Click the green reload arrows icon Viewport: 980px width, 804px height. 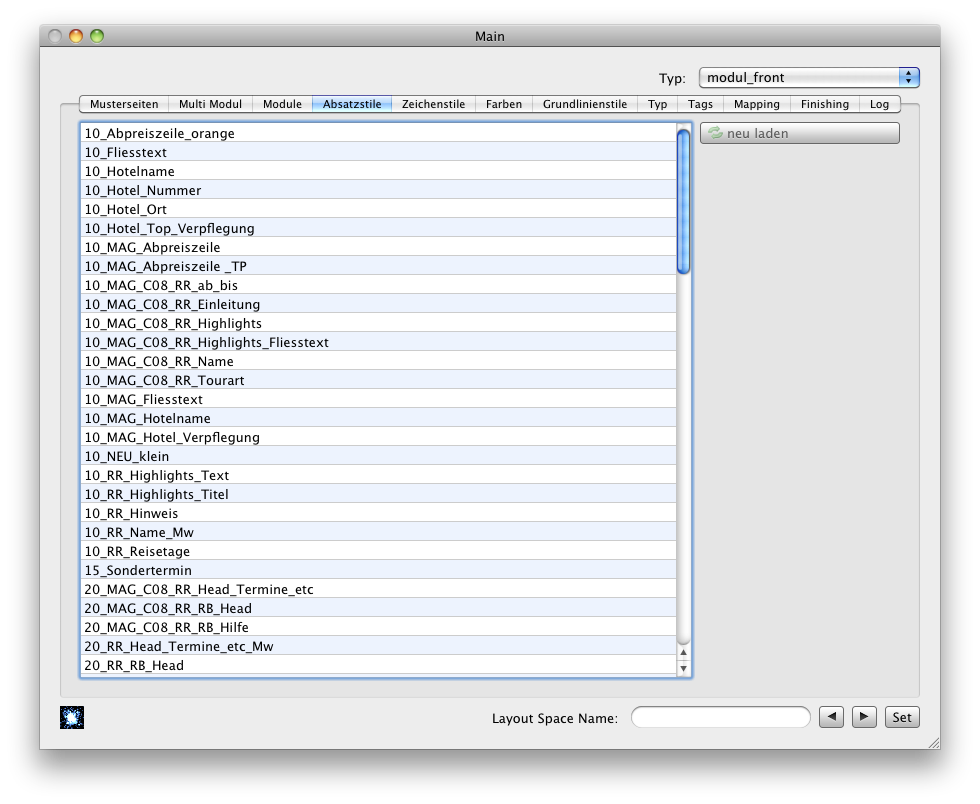[x=715, y=133]
